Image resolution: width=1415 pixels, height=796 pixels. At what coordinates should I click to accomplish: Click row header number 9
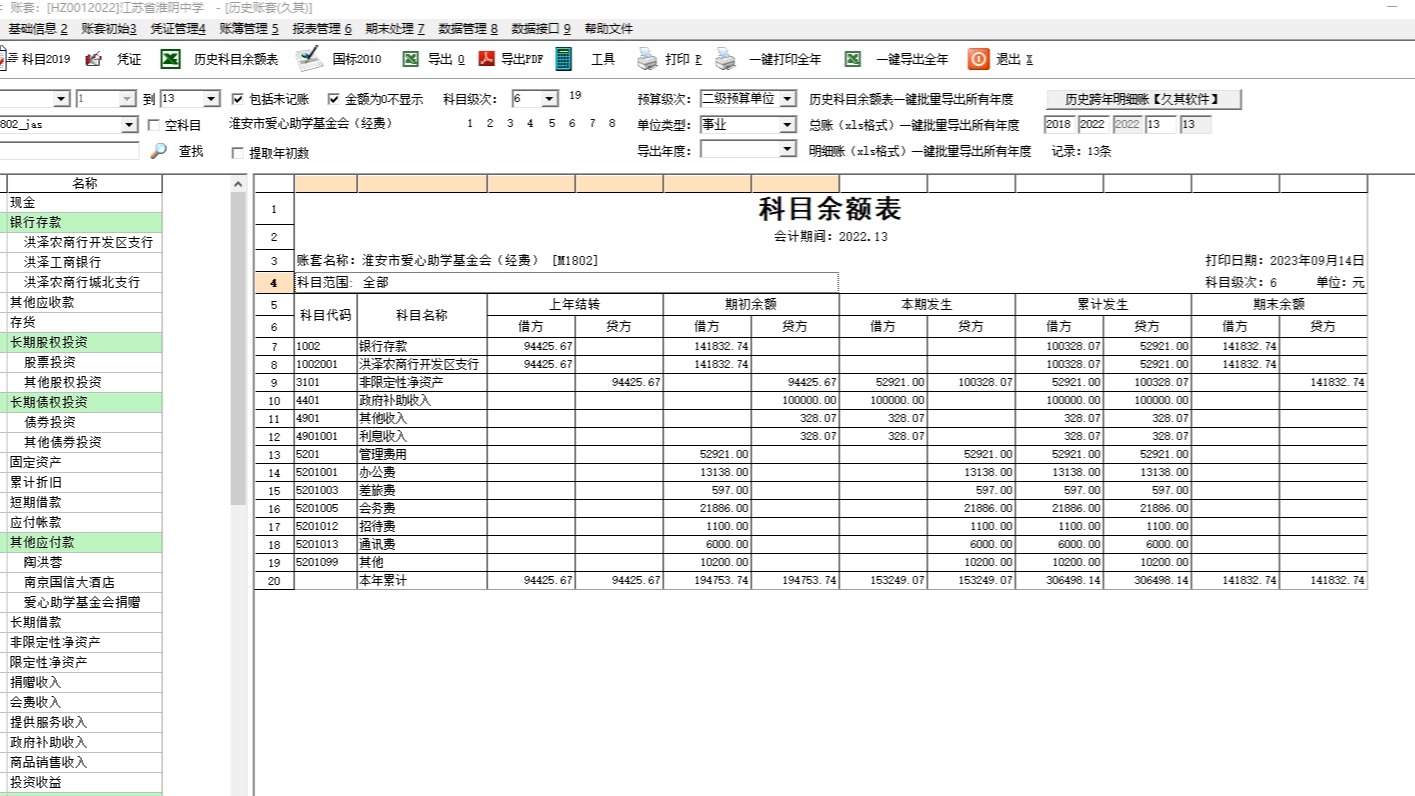tap(274, 382)
